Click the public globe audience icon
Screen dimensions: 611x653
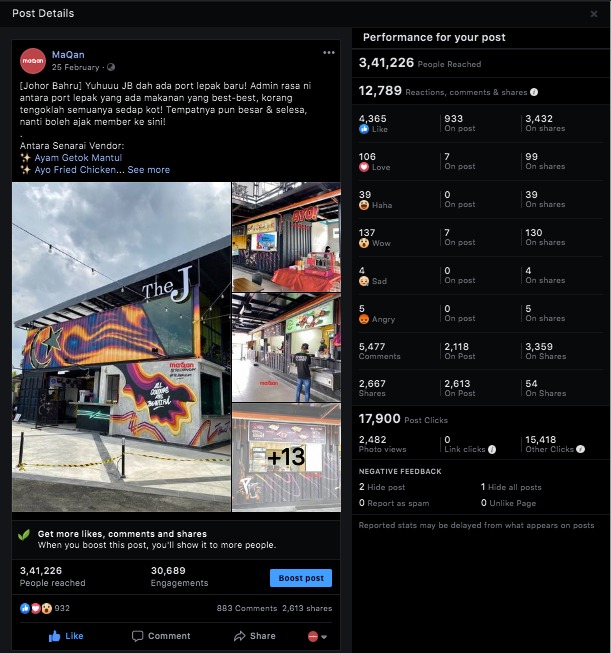pos(111,67)
